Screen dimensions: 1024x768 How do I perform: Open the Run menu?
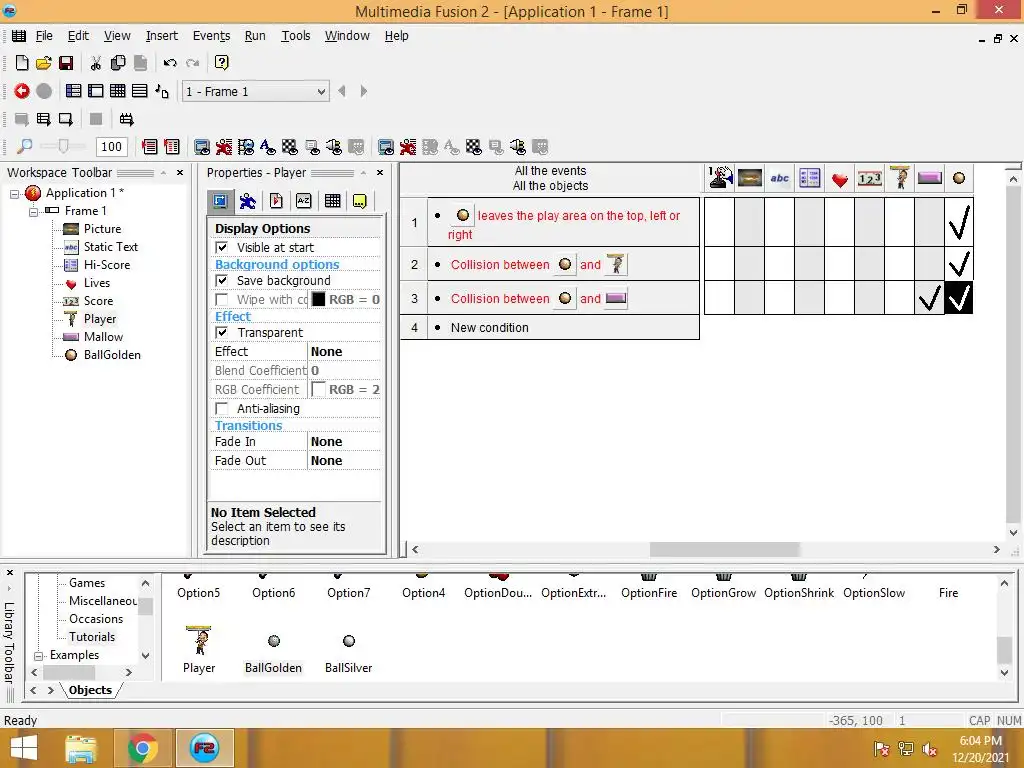click(x=255, y=36)
